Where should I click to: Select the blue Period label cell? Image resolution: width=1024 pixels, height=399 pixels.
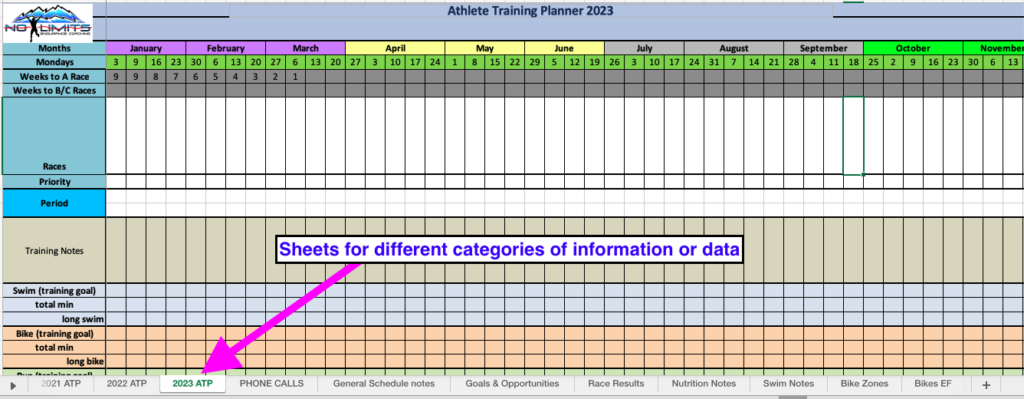pos(54,203)
